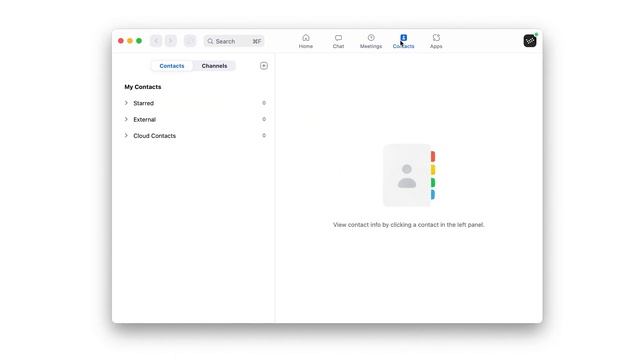Open the Home tab

click(306, 41)
